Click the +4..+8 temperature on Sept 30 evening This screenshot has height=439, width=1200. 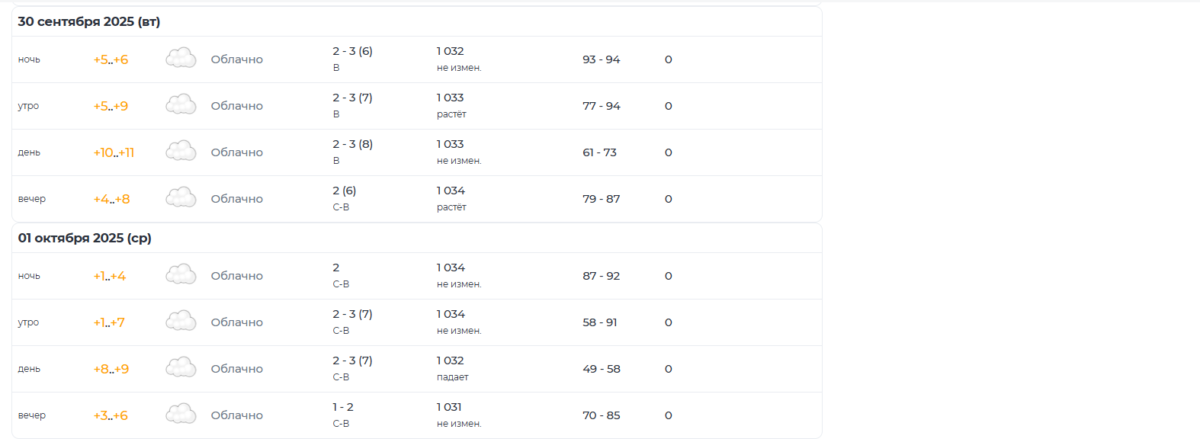click(111, 199)
